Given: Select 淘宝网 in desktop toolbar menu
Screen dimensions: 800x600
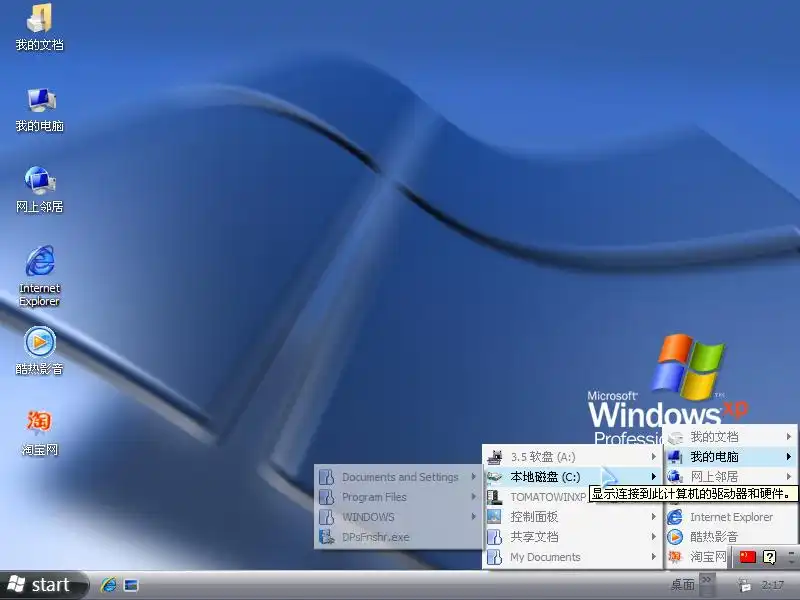Looking at the screenshot, I should click(697, 557).
